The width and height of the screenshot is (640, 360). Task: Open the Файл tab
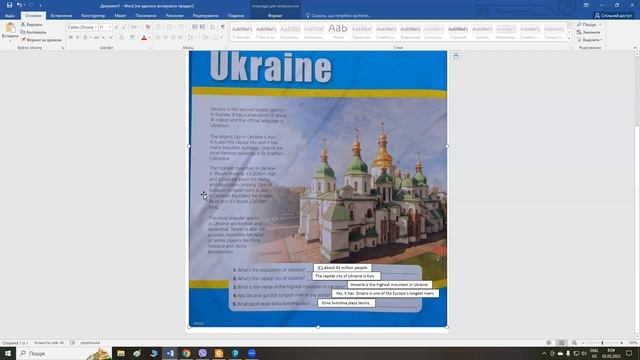coord(10,16)
